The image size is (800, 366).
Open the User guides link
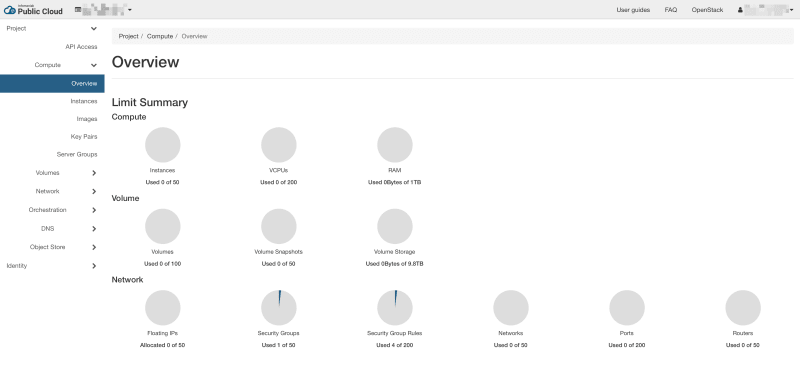pyautogui.click(x=633, y=10)
